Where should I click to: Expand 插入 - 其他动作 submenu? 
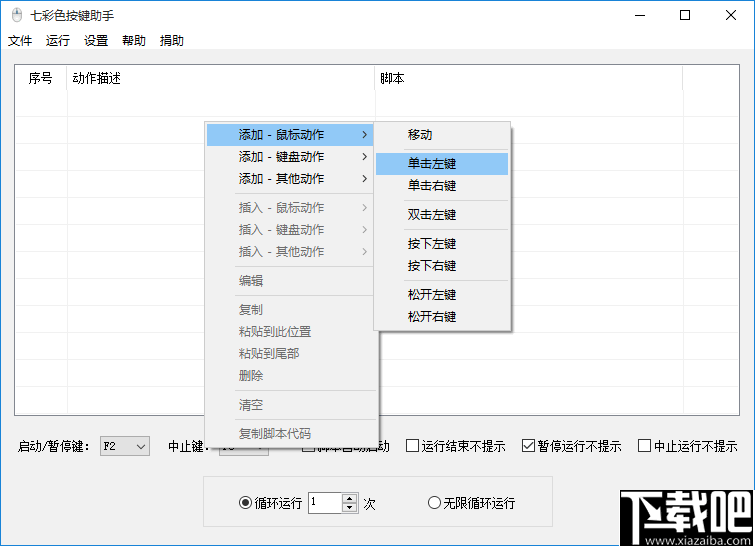[x=290, y=251]
